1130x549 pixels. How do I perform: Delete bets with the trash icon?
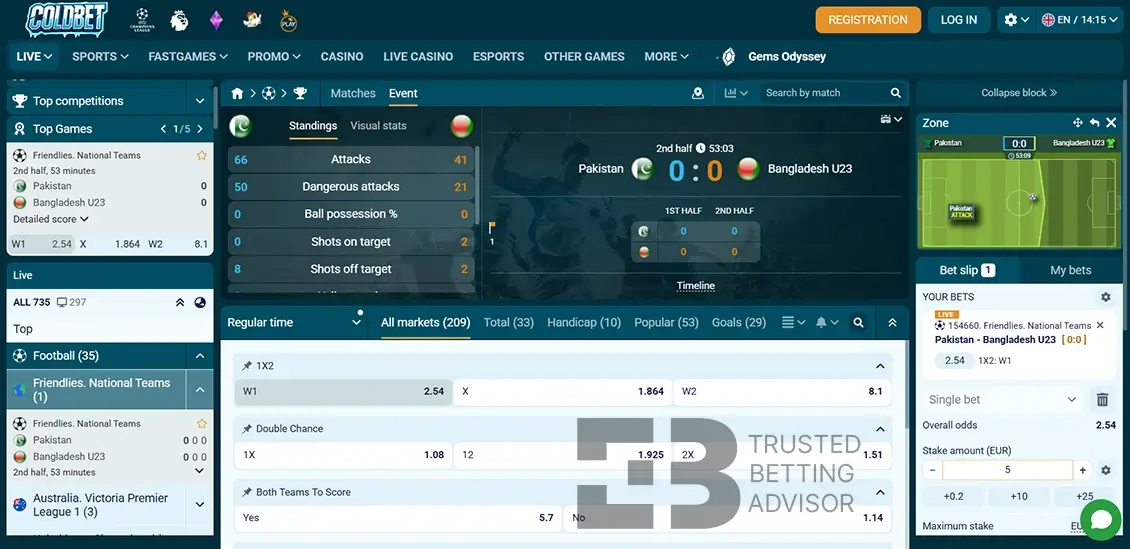tap(1102, 399)
